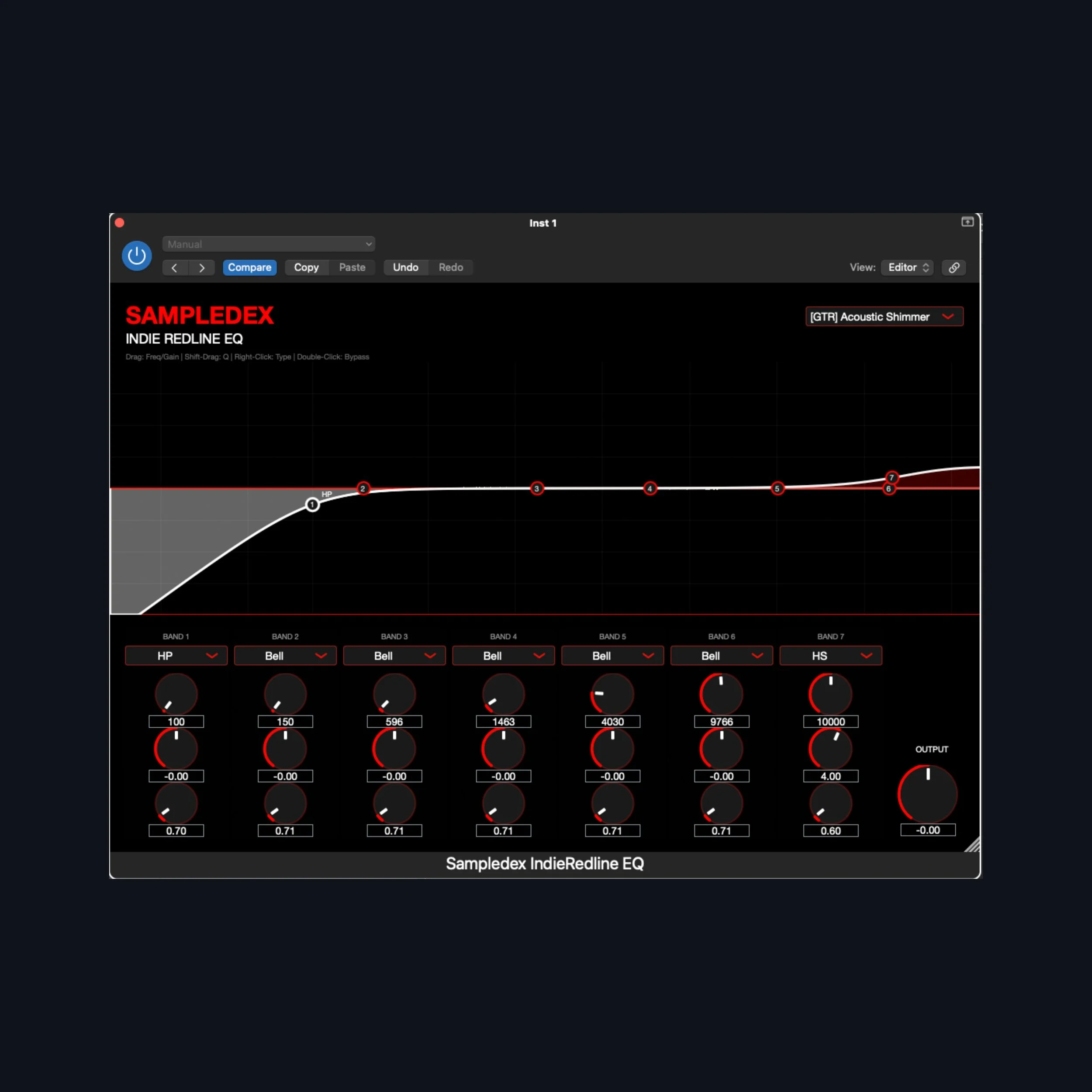Click the chain link icon in the header
Screen dimensions: 1092x1092
click(x=954, y=267)
